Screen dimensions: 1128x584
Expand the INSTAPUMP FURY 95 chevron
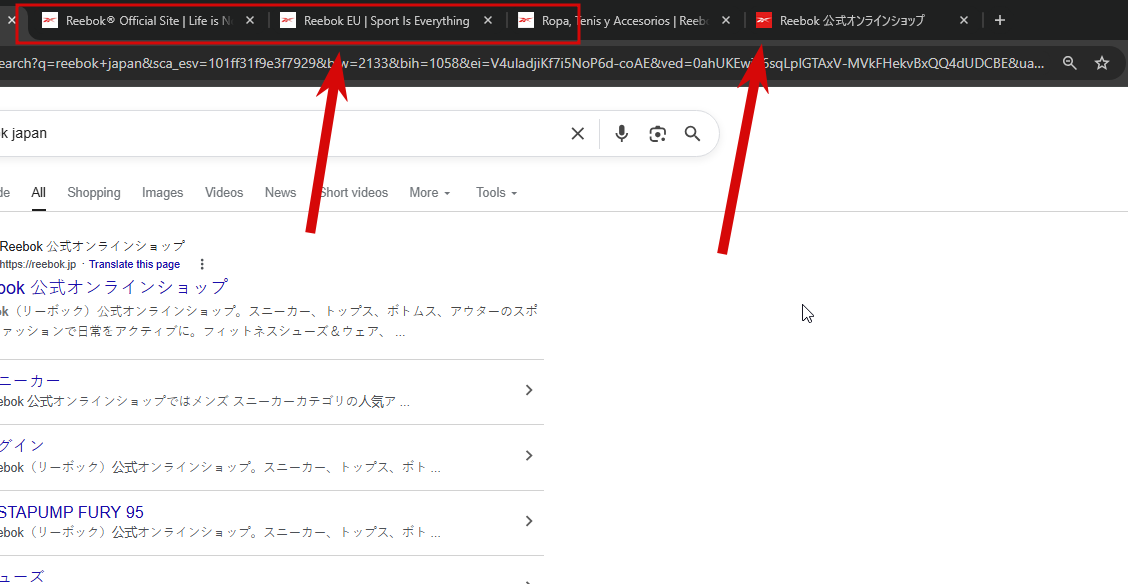pyautogui.click(x=529, y=521)
